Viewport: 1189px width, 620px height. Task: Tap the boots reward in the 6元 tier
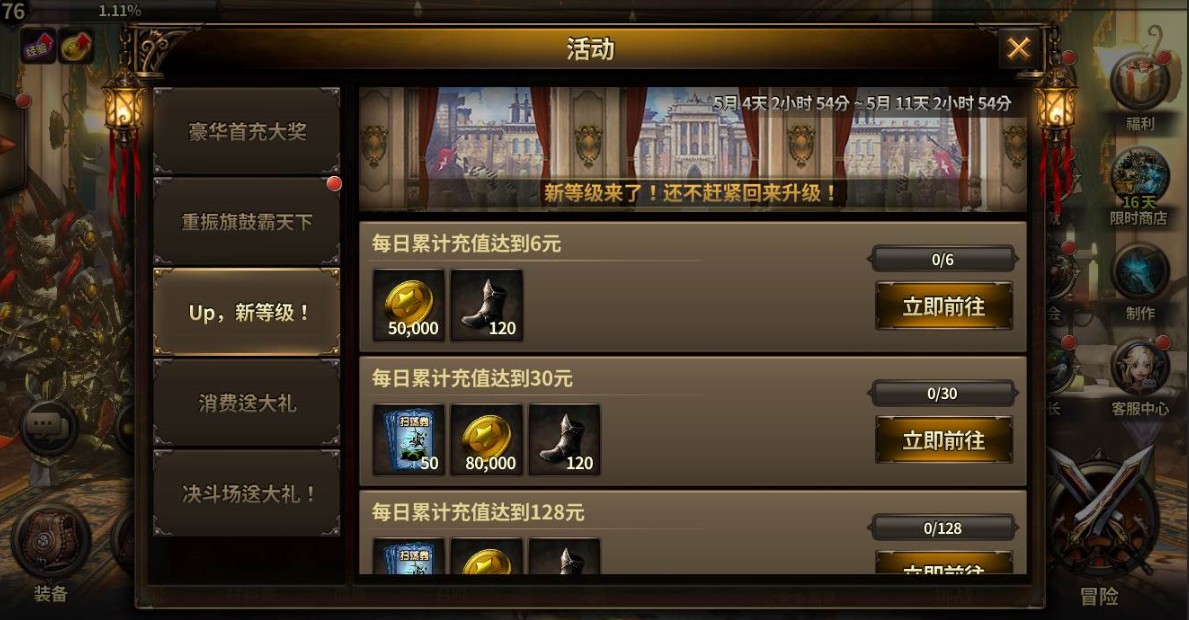487,305
